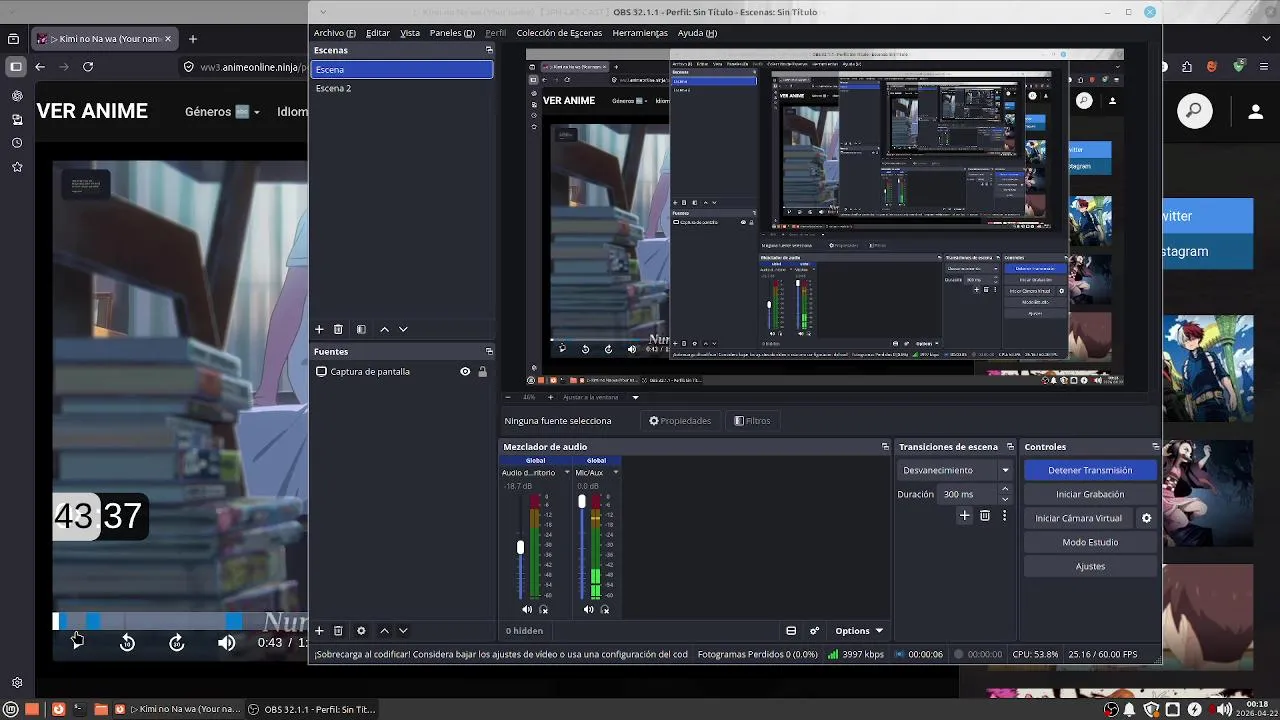The image size is (1280, 720).
Task: Expand Géneros dropdown on anime site
Action: [x=222, y=112]
